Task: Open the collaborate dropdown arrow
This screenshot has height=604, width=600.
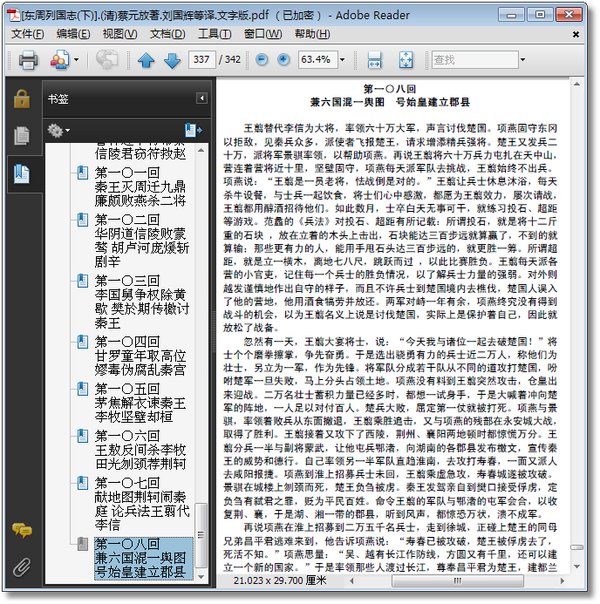Action: pyautogui.click(x=76, y=60)
